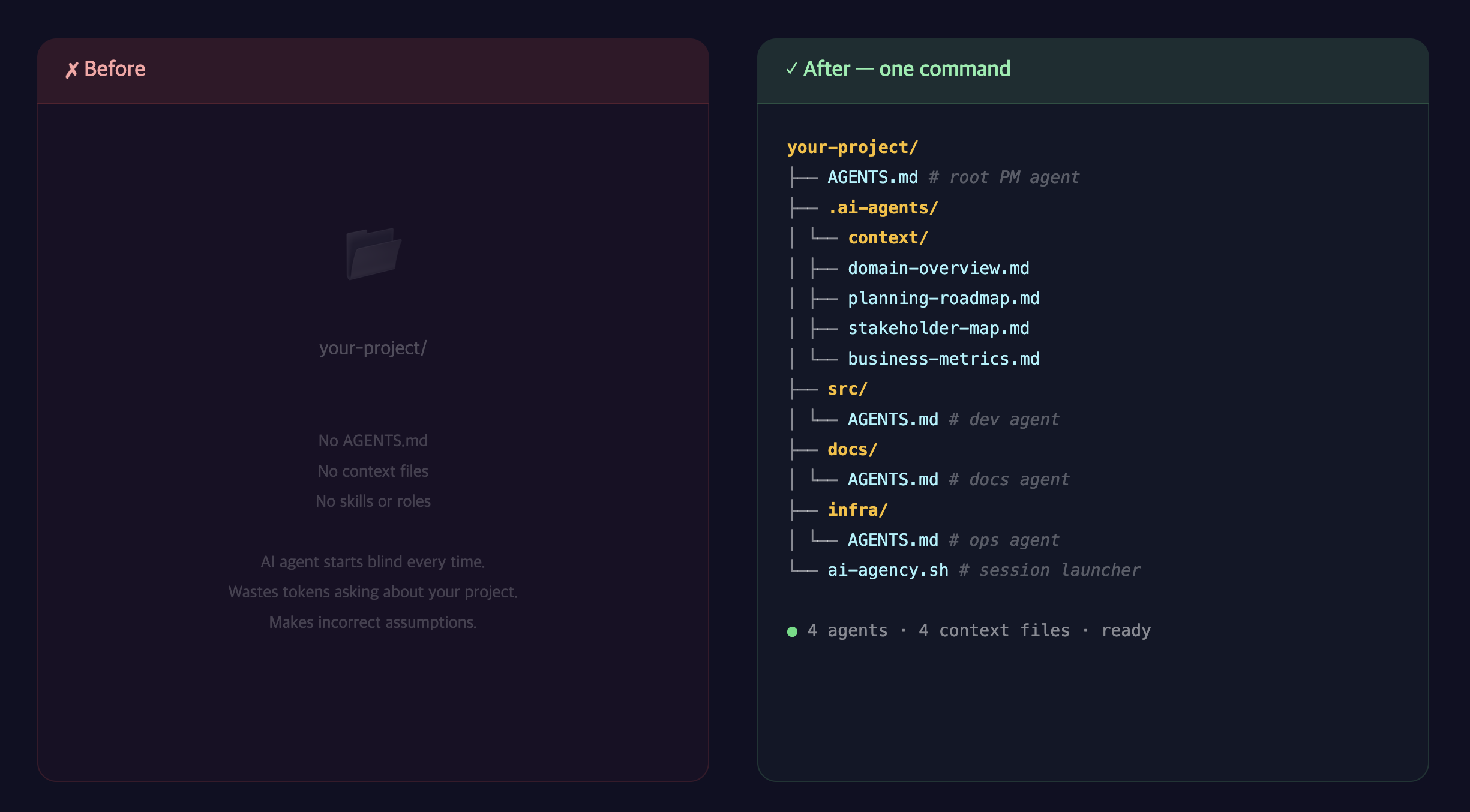
Task: Click the Before panel heading
Action: pos(114,69)
